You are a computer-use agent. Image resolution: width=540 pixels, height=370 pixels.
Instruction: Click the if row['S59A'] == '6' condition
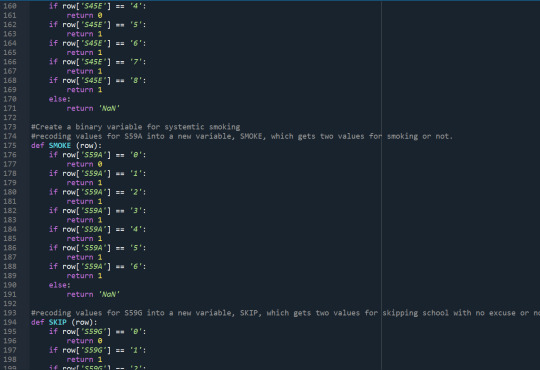[97, 266]
